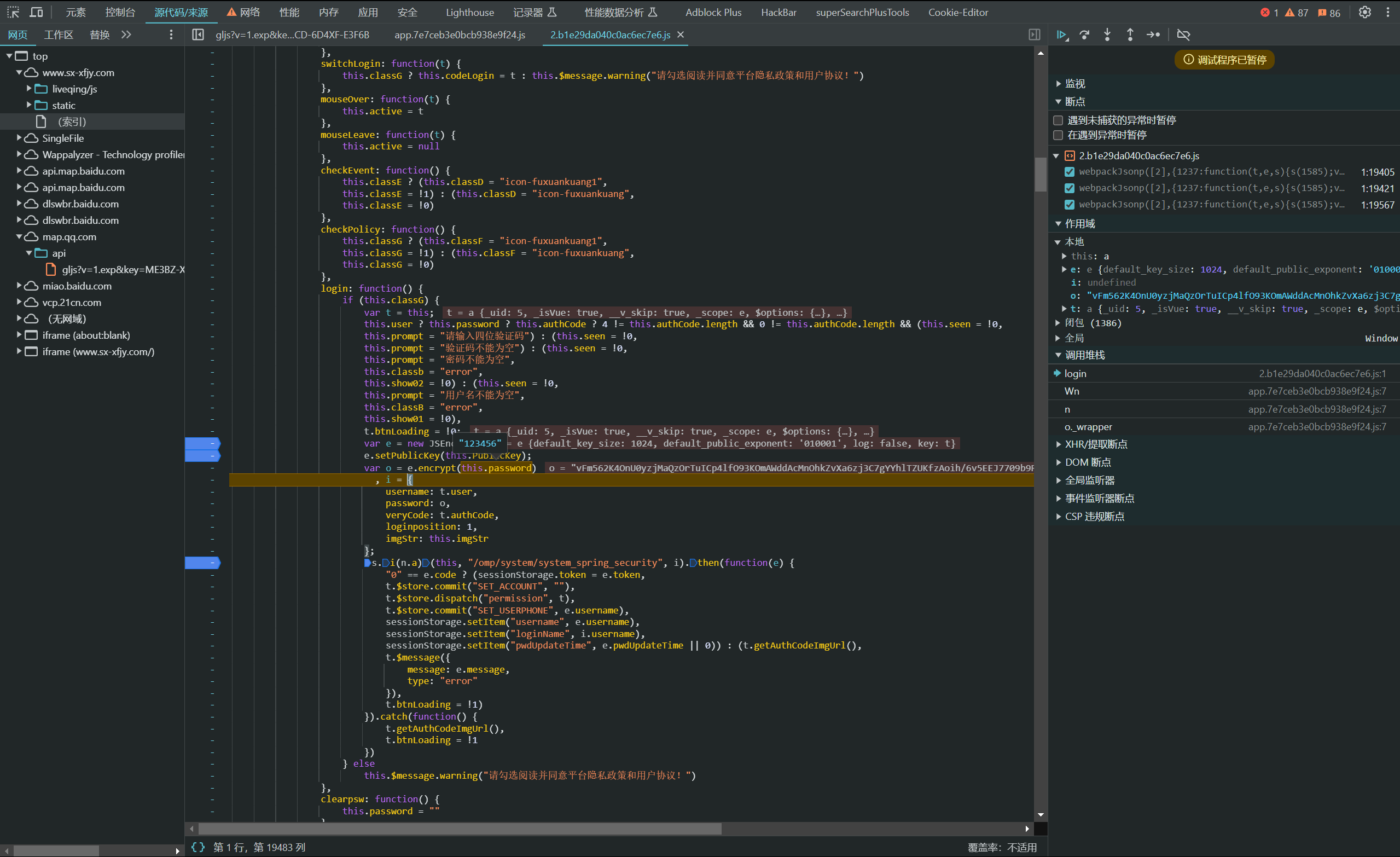Open the Lighthouse tab

[x=470, y=13]
